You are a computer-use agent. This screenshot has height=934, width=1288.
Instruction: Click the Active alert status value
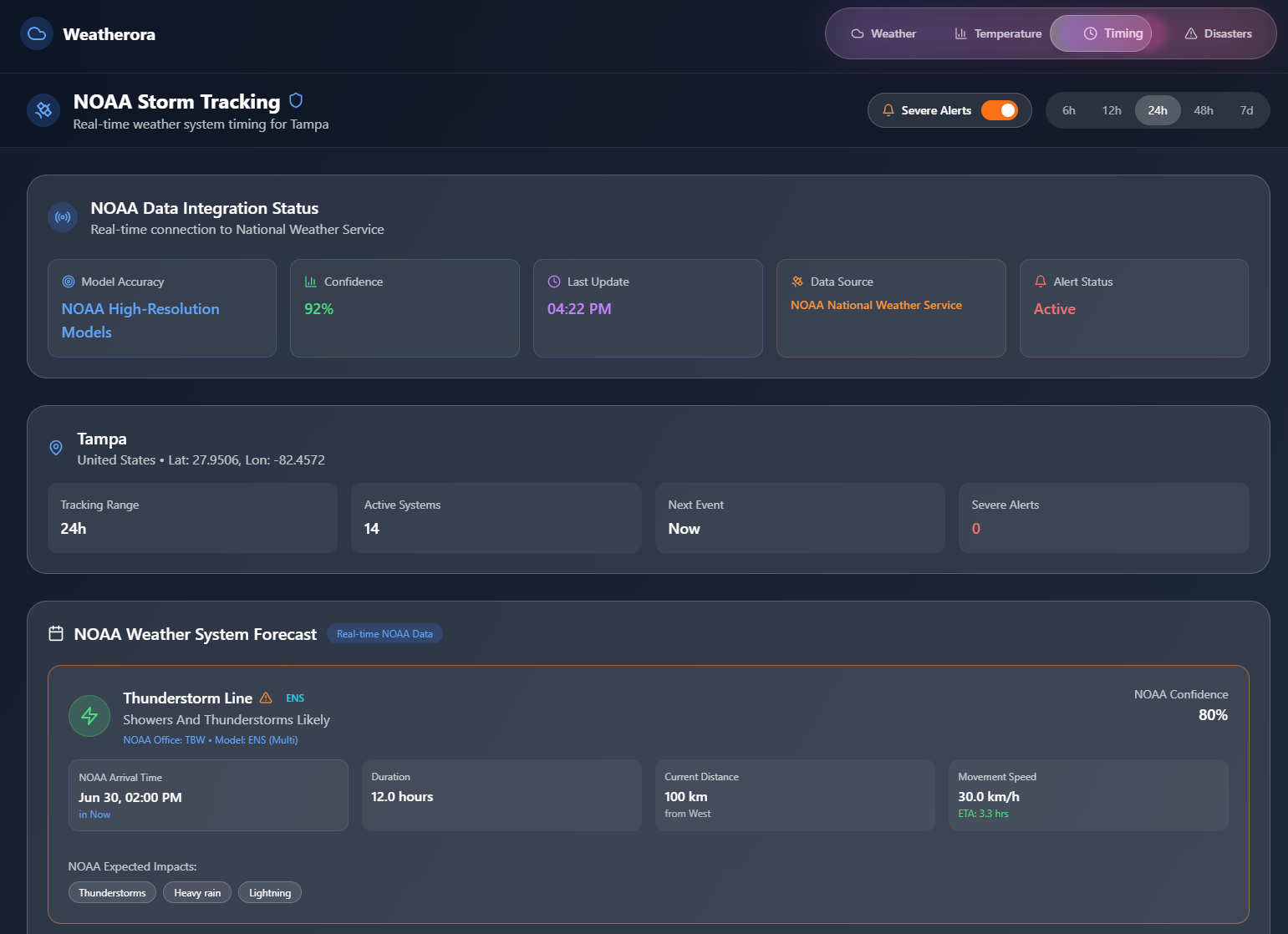[x=1055, y=309]
